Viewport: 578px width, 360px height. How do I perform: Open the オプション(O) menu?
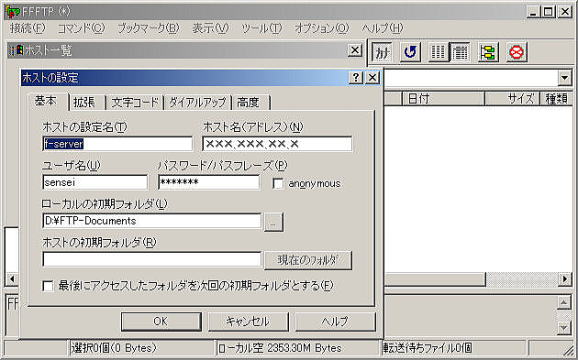pyautogui.click(x=321, y=28)
